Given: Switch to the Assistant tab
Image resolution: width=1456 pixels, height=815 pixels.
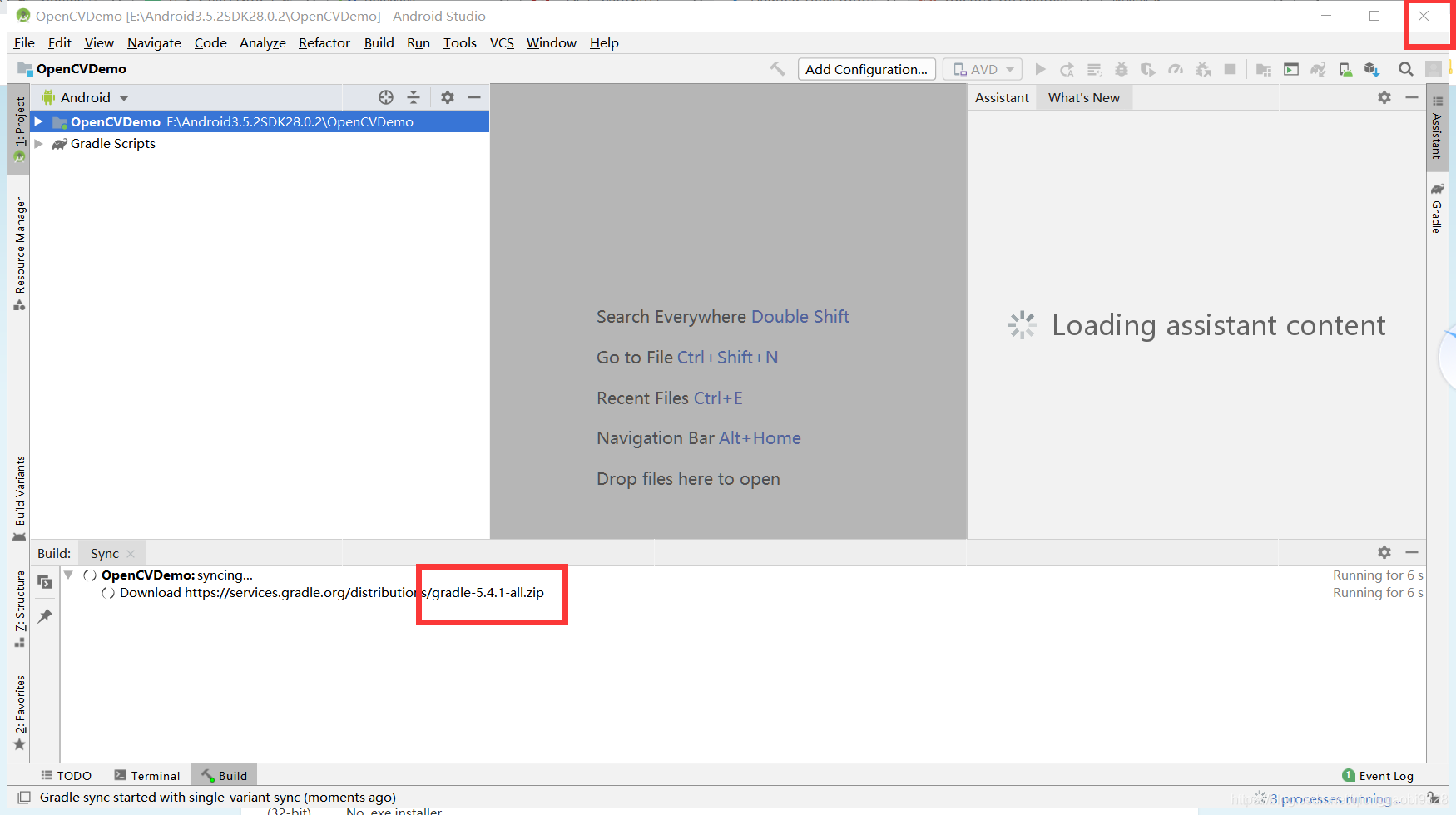Looking at the screenshot, I should coord(1002,97).
